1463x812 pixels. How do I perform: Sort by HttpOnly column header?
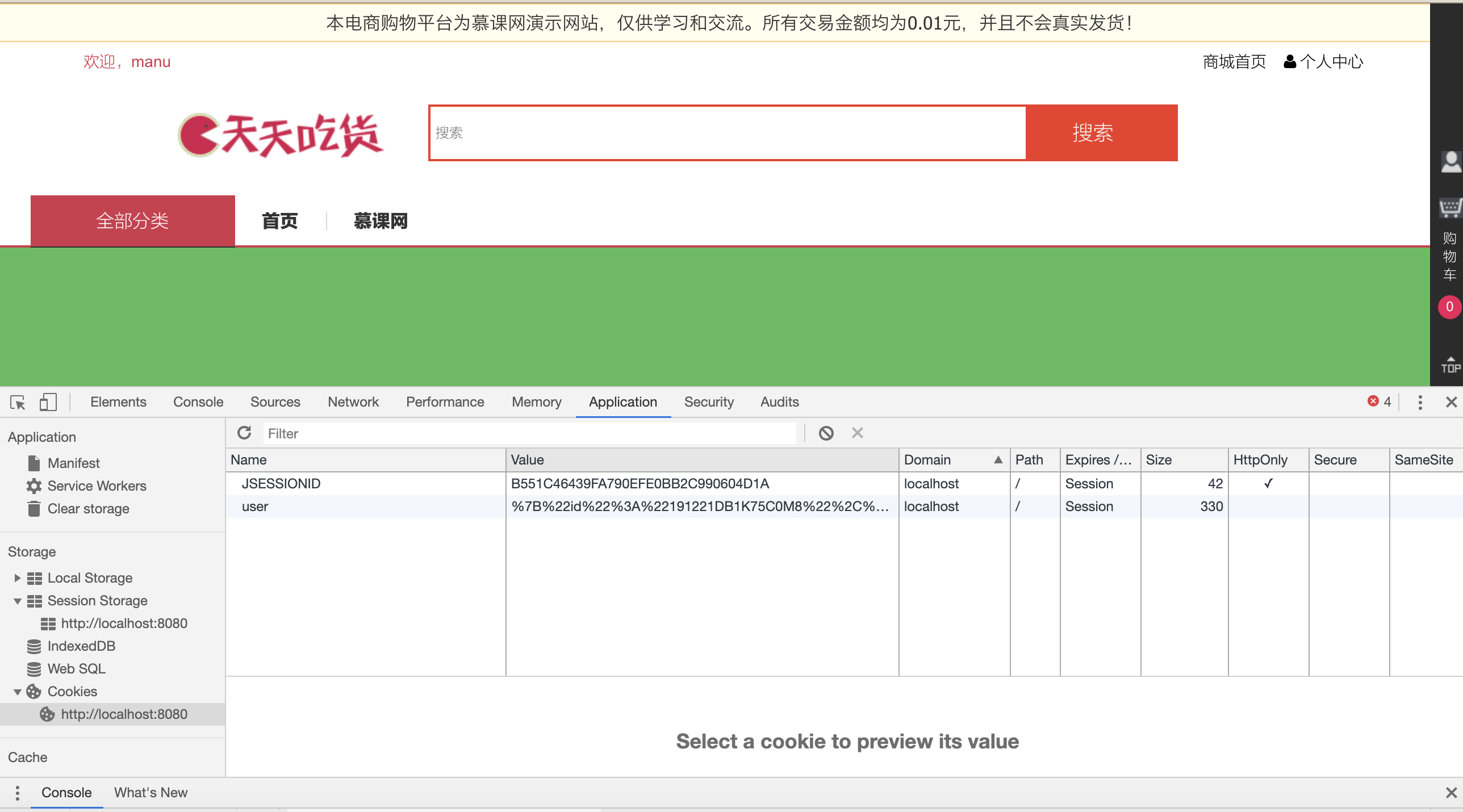(1268, 460)
